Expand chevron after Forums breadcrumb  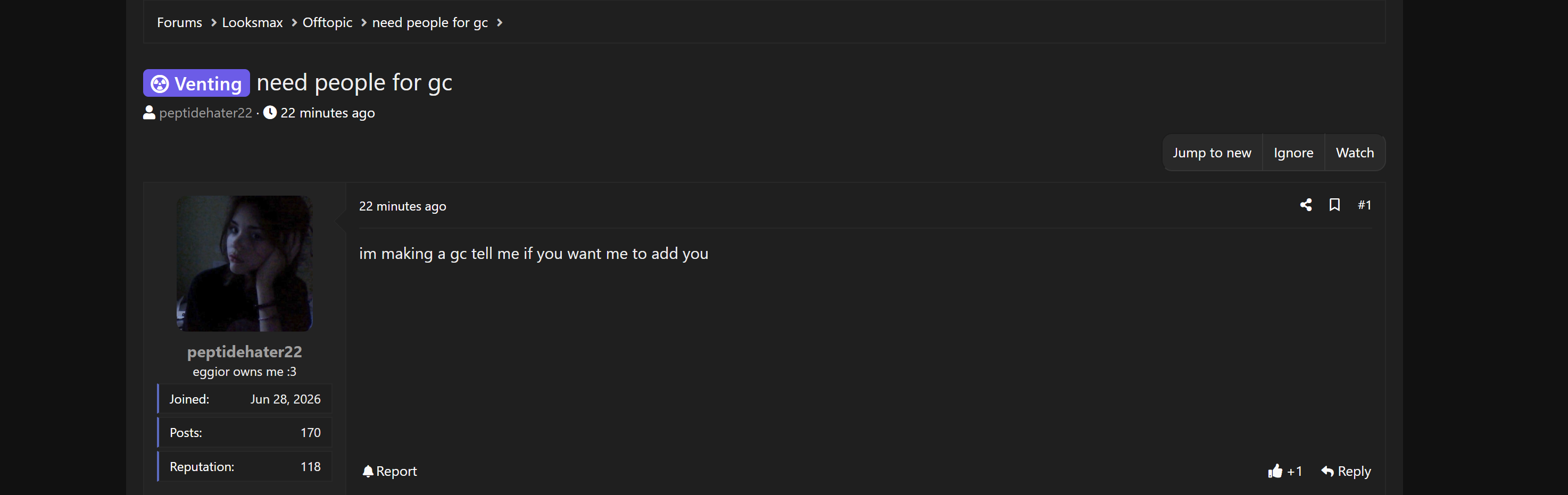[x=213, y=22]
